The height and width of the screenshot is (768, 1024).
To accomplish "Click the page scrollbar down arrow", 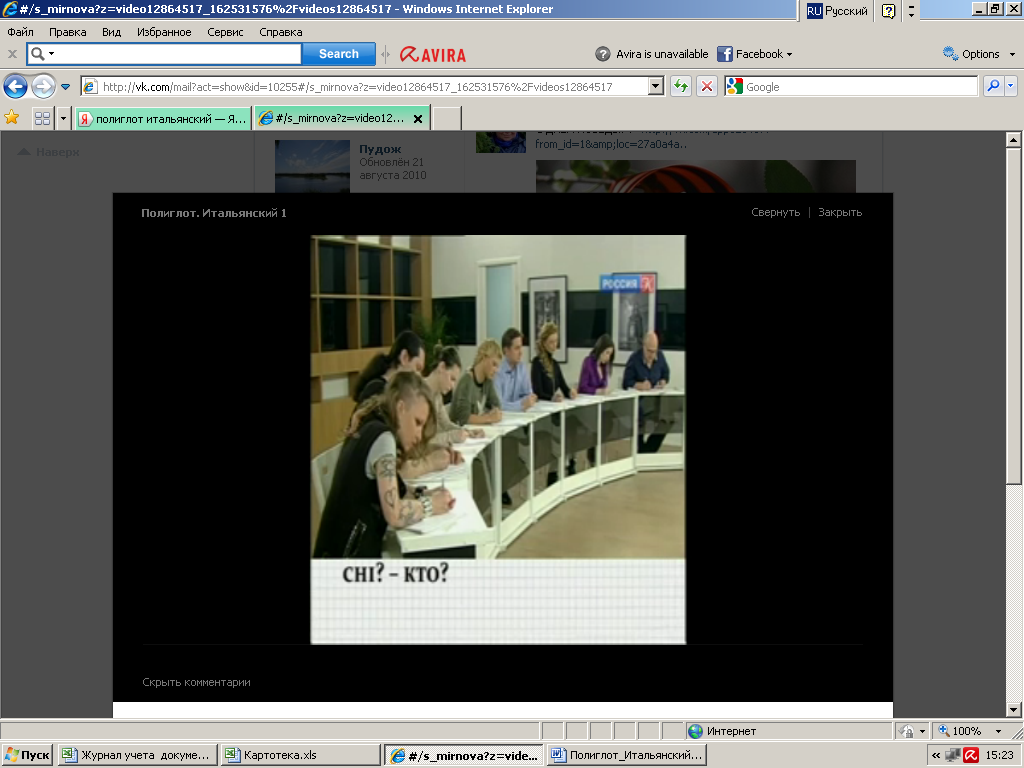I will coord(1013,710).
